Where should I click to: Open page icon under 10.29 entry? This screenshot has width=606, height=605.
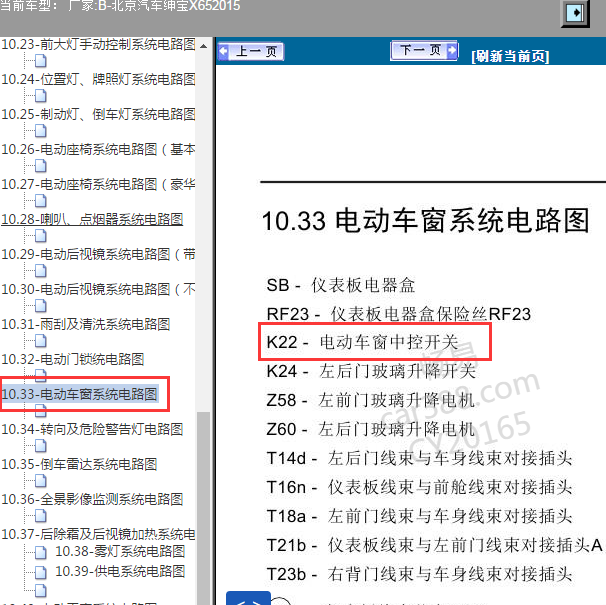[x=41, y=271]
